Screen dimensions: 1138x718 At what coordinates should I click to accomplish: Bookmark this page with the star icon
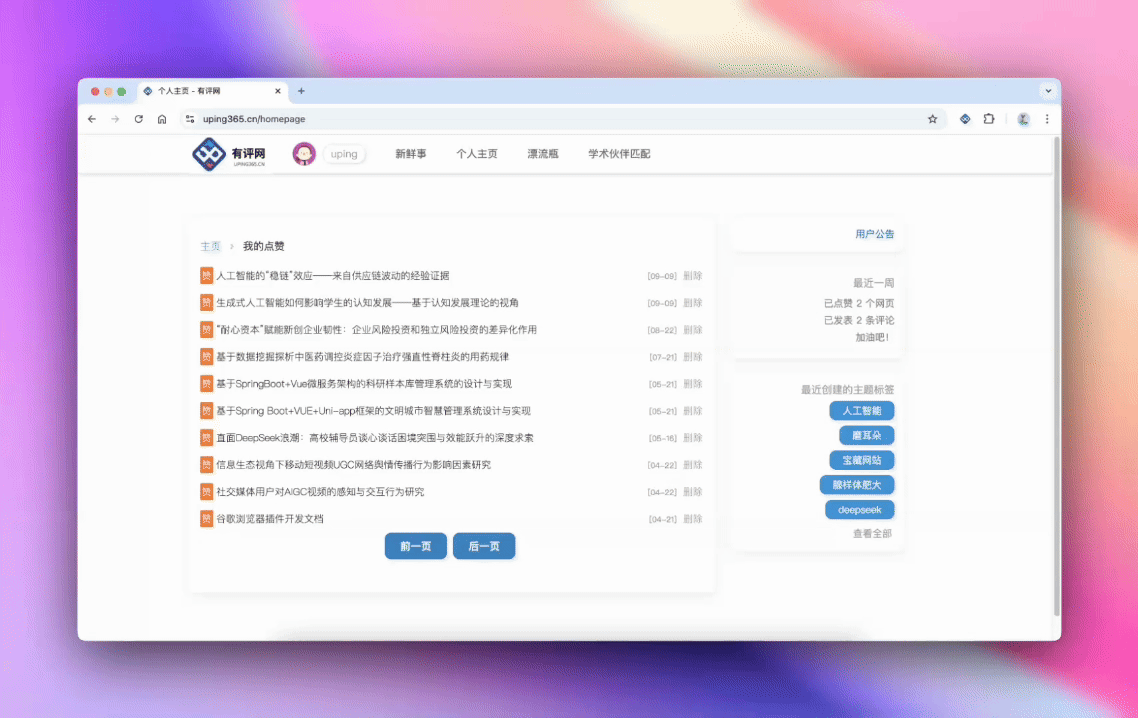[x=932, y=119]
